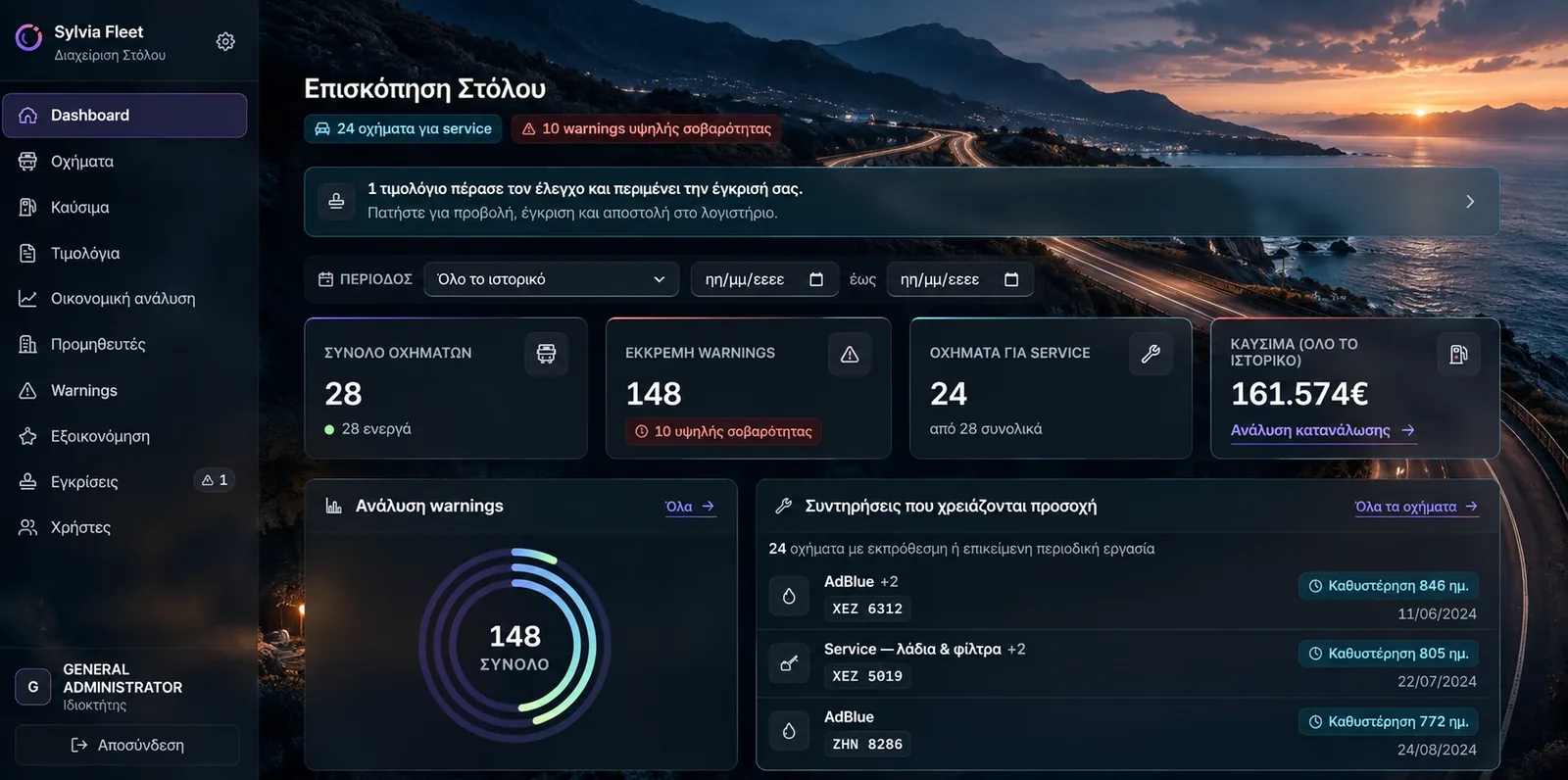Viewport: 1568px width, 780px height.
Task: Click the 10 warnings υψηλής σοβαρότητας badge
Action: [x=646, y=128]
